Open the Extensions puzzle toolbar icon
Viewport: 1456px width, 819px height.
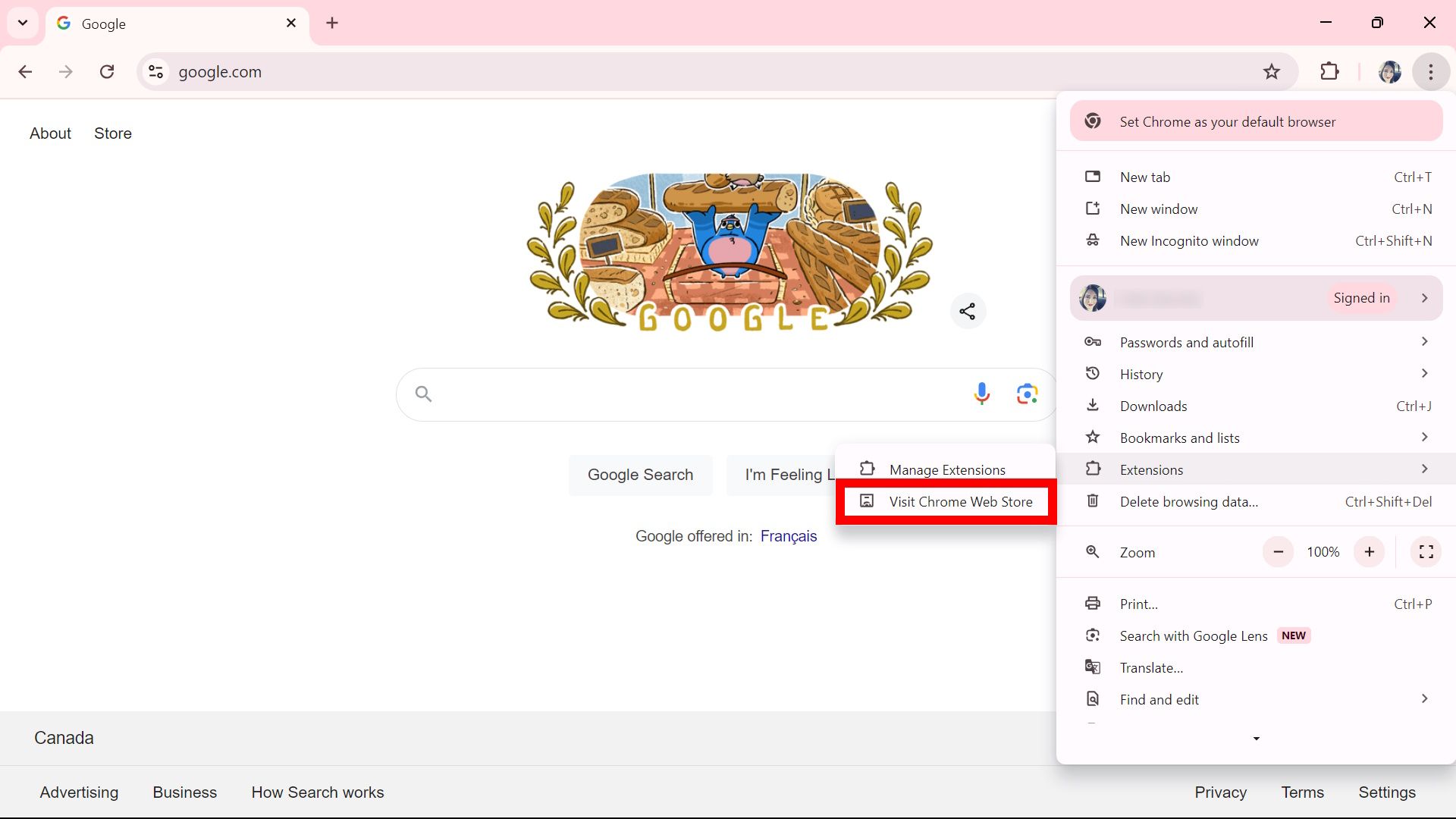(1329, 72)
